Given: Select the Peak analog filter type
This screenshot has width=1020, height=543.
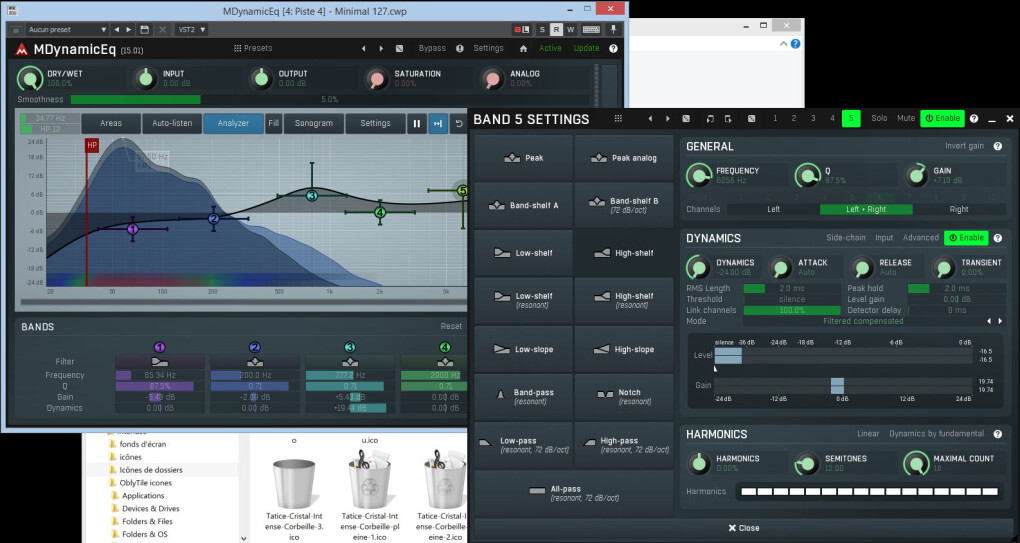Looking at the screenshot, I should pyautogui.click(x=624, y=157).
